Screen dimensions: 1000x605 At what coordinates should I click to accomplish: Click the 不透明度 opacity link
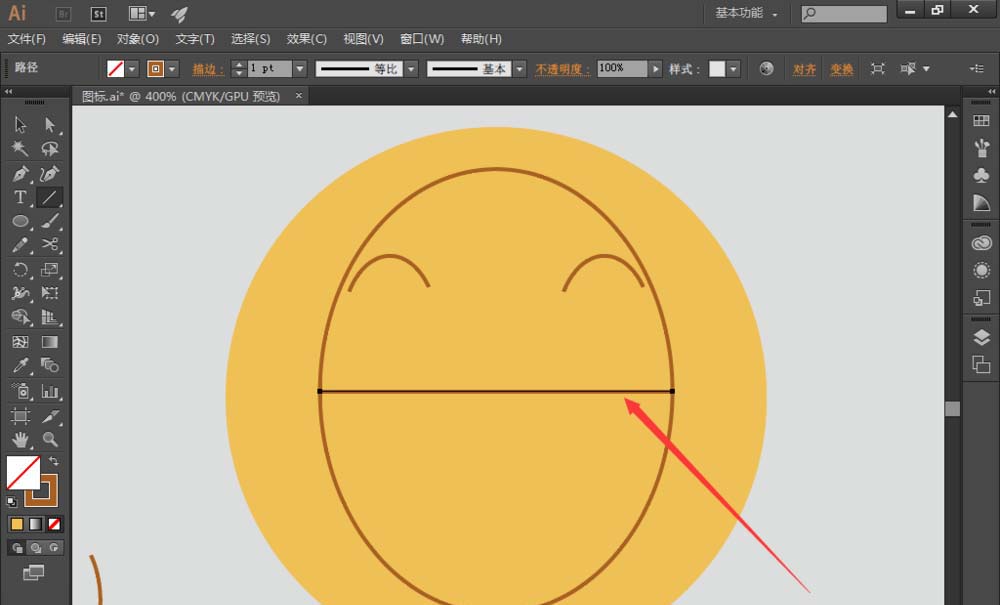click(562, 69)
